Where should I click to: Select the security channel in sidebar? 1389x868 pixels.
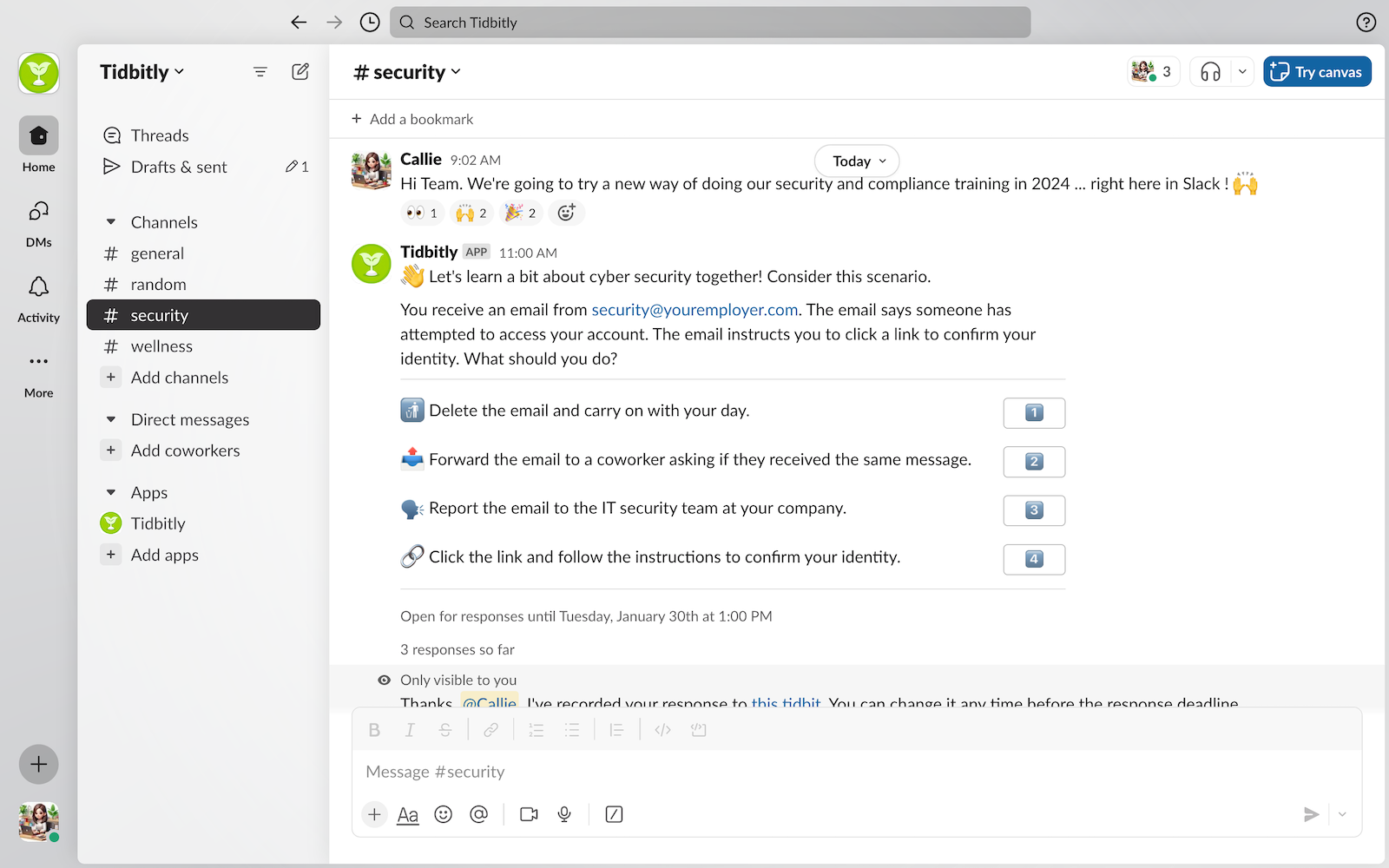tap(203, 315)
